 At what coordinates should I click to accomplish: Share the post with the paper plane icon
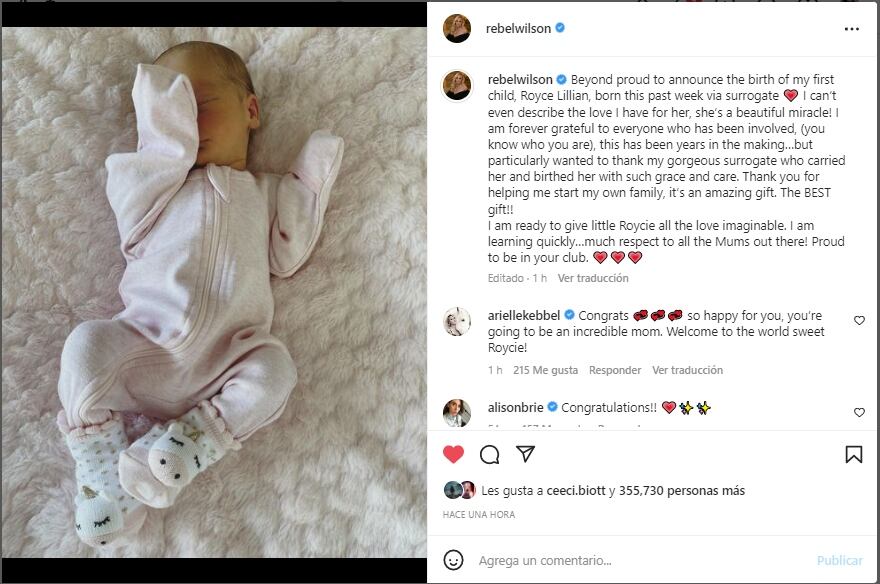pos(525,453)
